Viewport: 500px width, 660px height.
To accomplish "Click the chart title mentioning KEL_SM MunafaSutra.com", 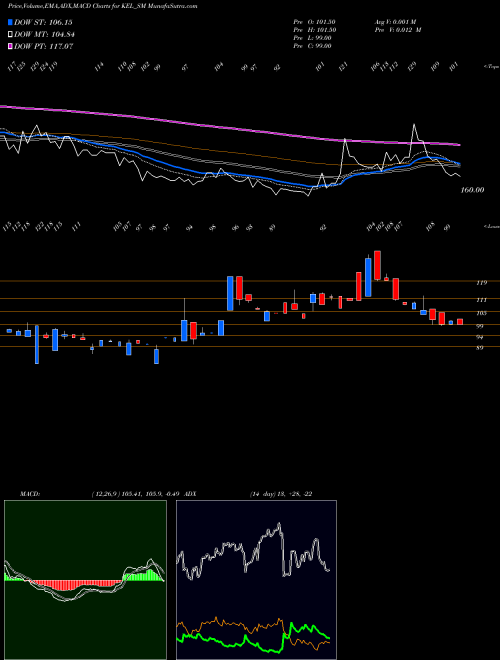I will pyautogui.click(x=103, y=6).
